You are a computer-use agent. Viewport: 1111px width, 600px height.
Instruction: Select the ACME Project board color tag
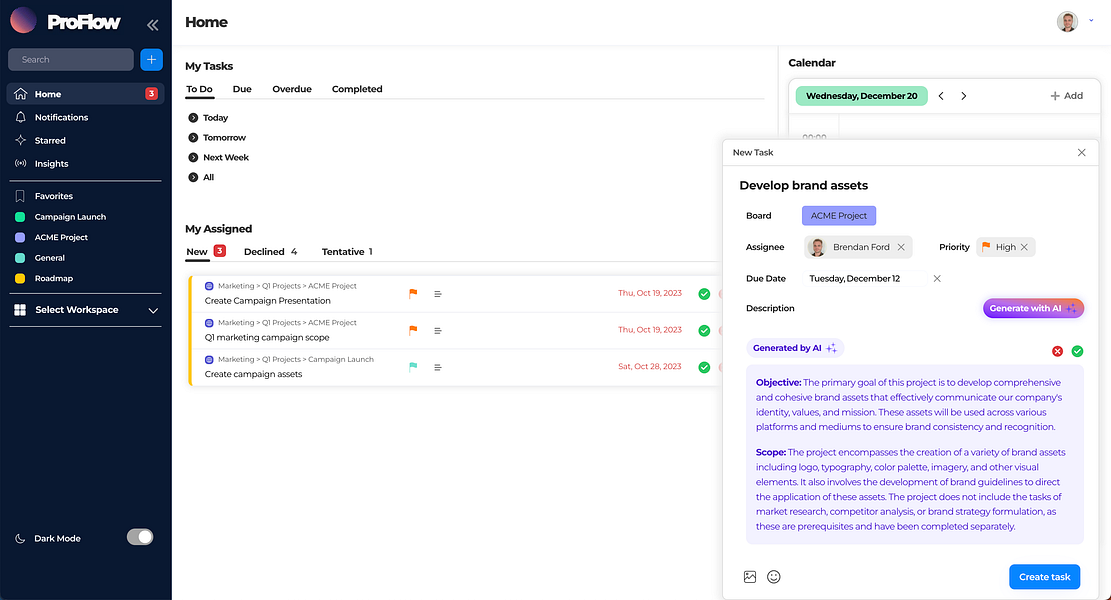(x=839, y=216)
